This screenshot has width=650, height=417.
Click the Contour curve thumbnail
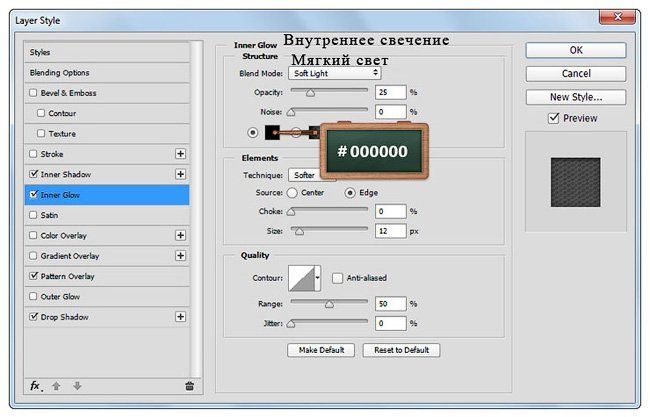click(x=302, y=278)
